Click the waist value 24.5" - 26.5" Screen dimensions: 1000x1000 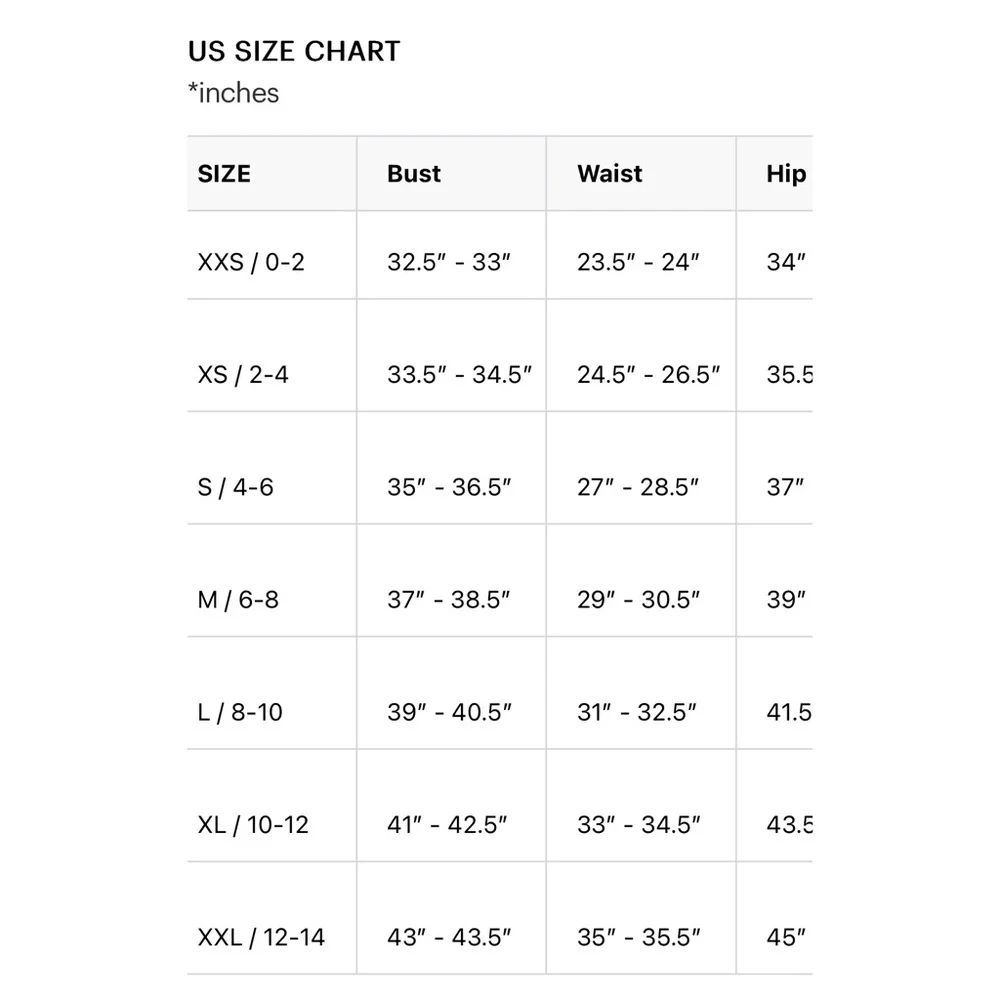(x=649, y=374)
